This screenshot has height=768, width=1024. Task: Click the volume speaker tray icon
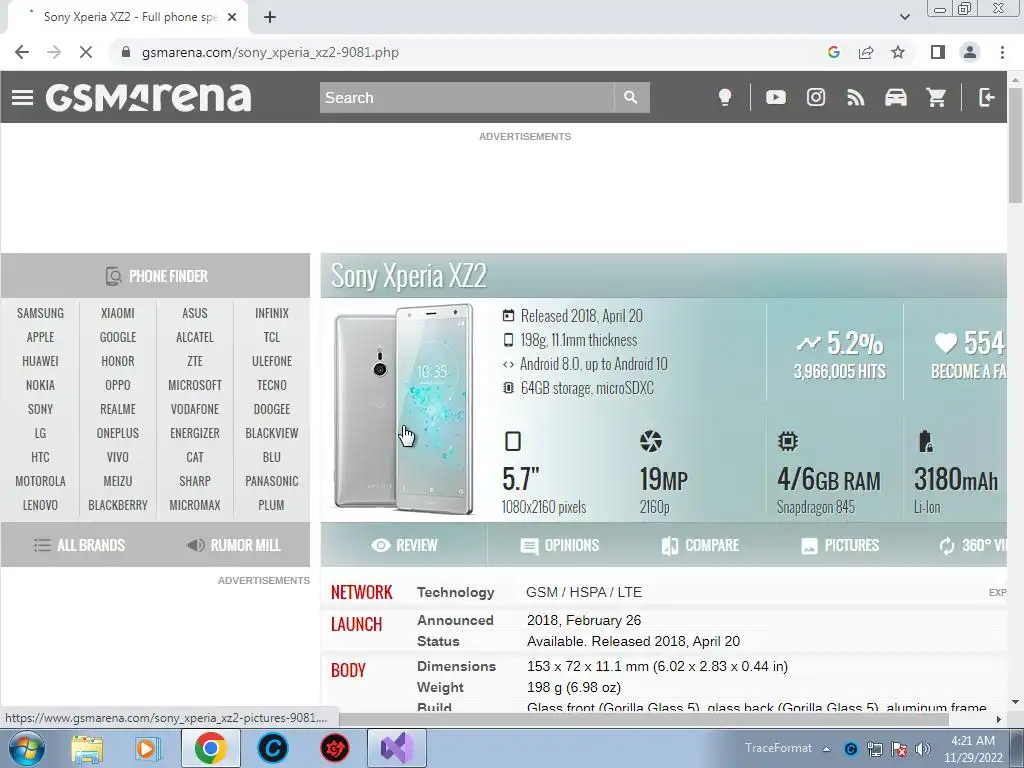pos(922,749)
